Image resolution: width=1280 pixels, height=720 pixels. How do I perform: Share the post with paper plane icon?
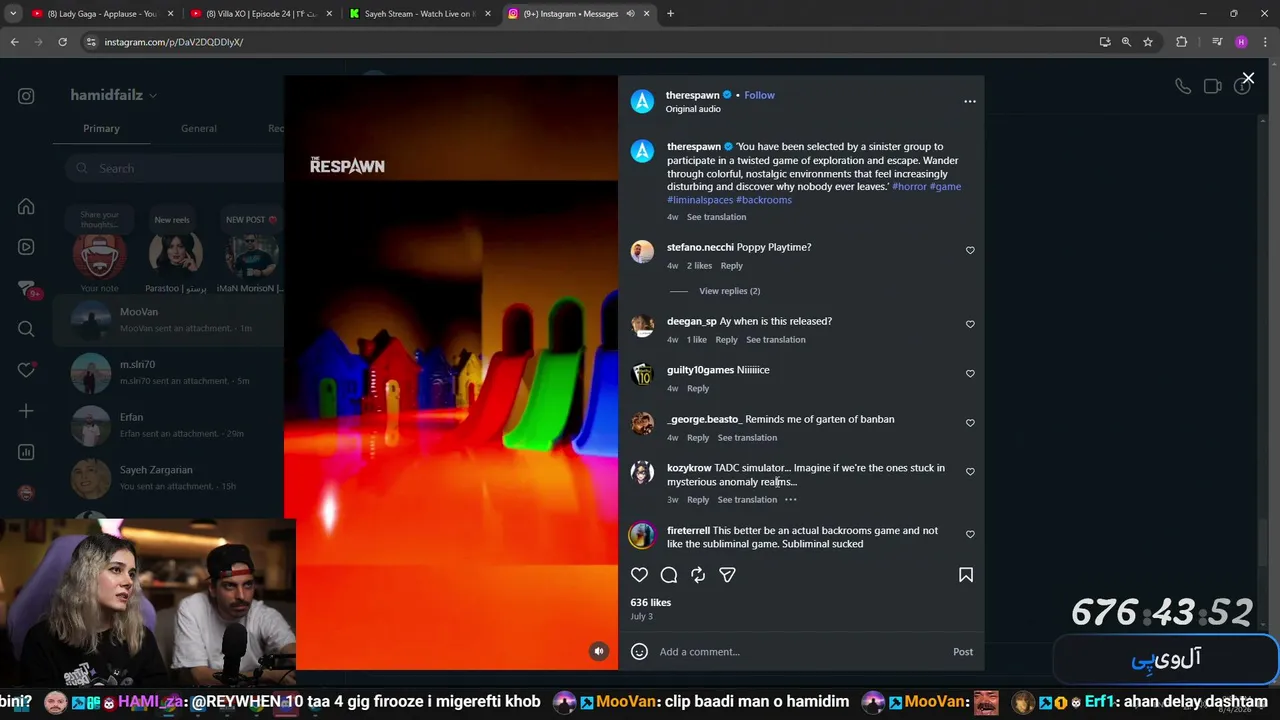(727, 575)
